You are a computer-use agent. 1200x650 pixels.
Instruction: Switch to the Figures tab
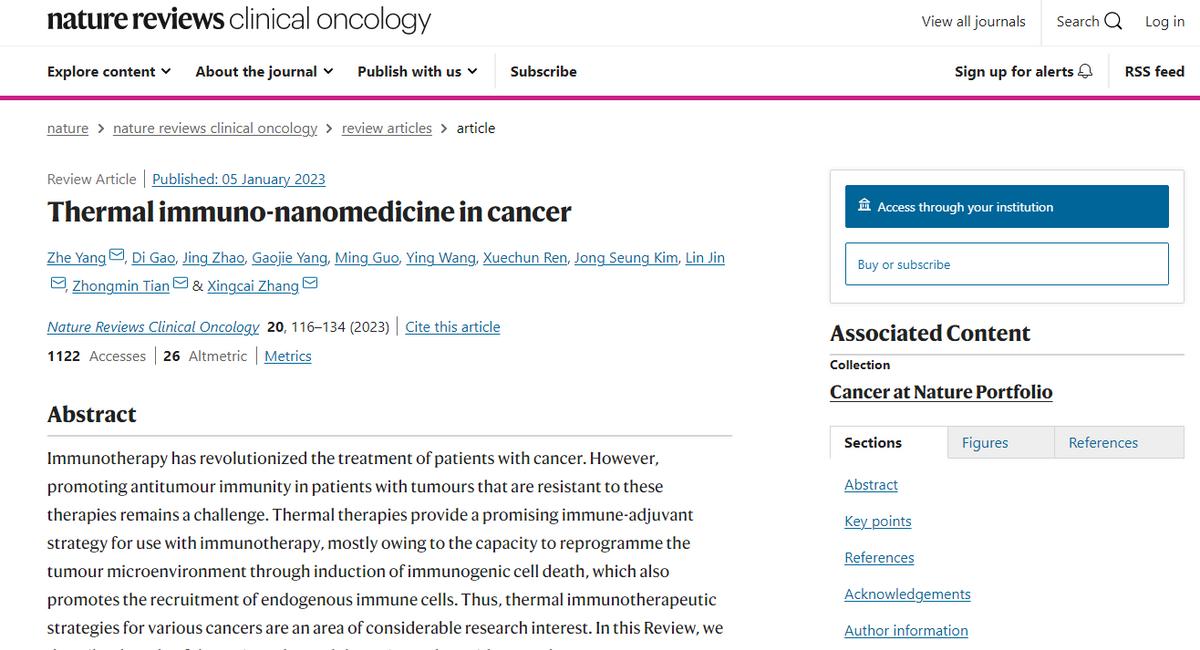[985, 443]
